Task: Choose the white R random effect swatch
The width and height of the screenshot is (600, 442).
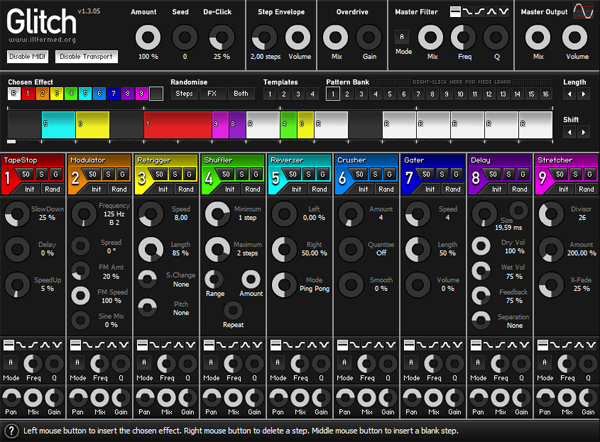Action: pos(14,94)
